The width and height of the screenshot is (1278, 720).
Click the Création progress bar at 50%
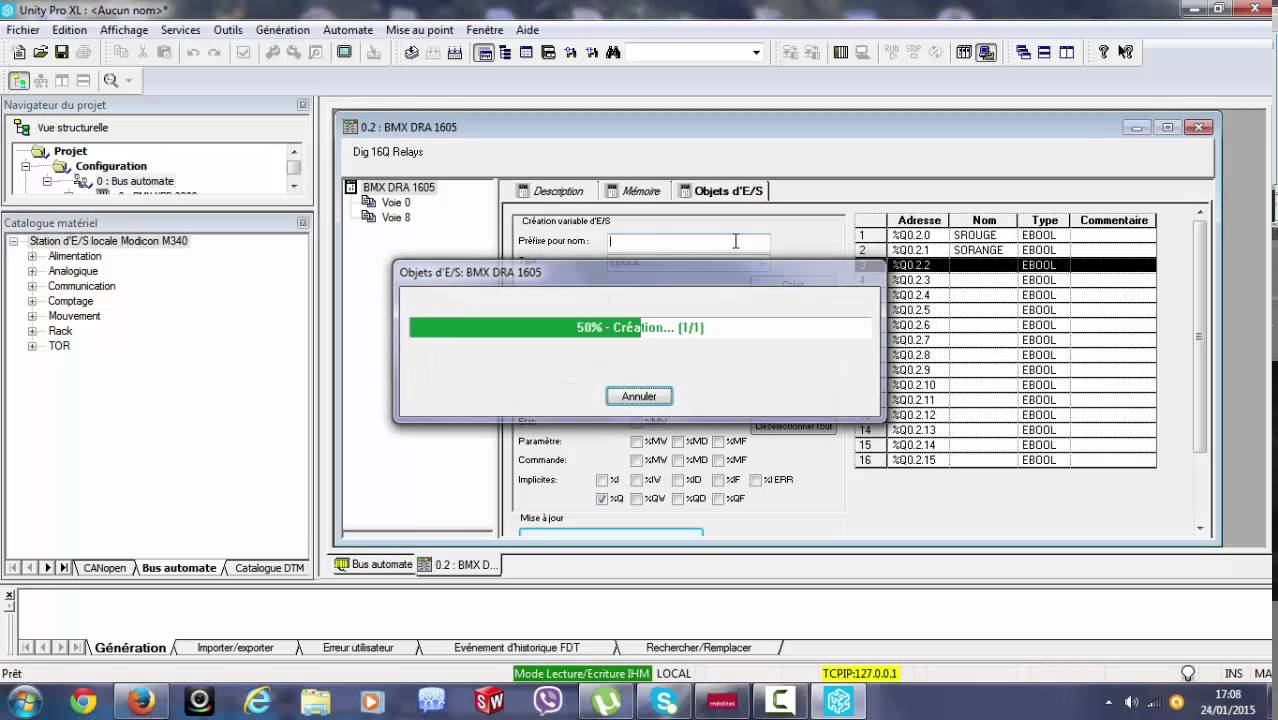640,327
